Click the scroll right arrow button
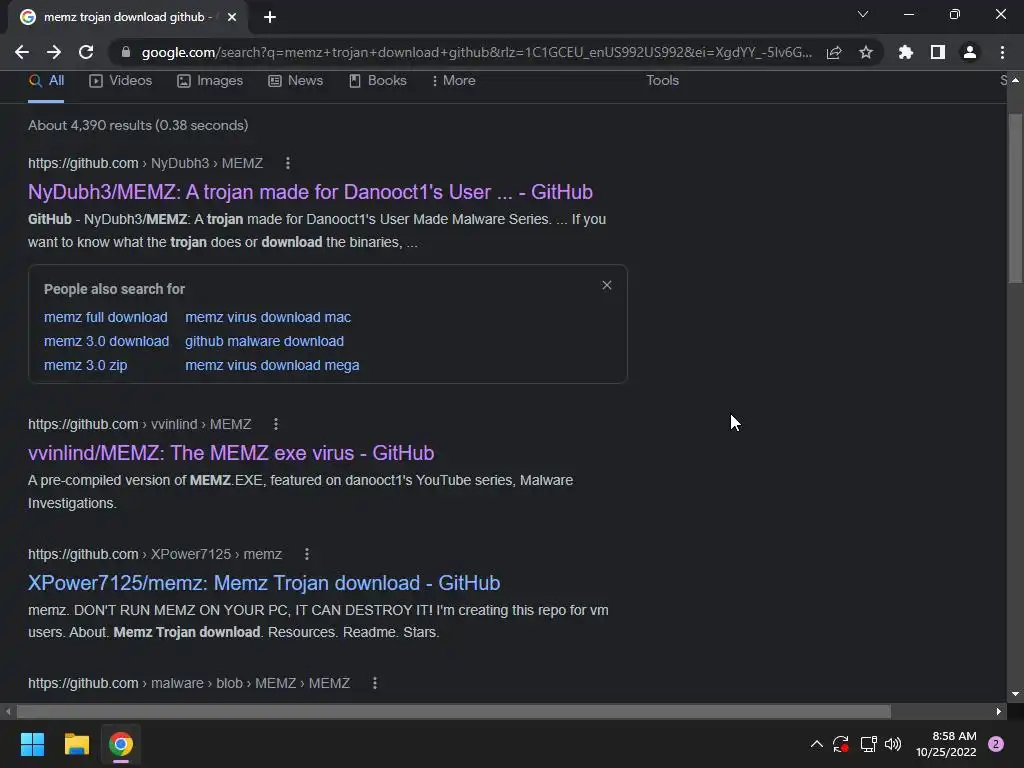This screenshot has width=1024, height=768. pos(999,711)
